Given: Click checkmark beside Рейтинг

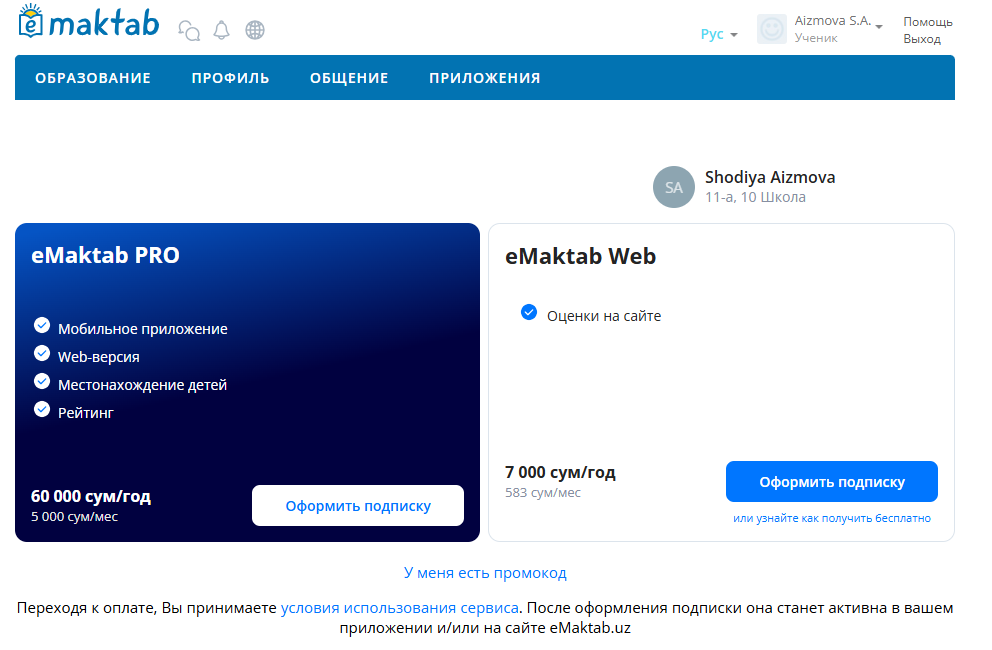Looking at the screenshot, I should (42, 409).
